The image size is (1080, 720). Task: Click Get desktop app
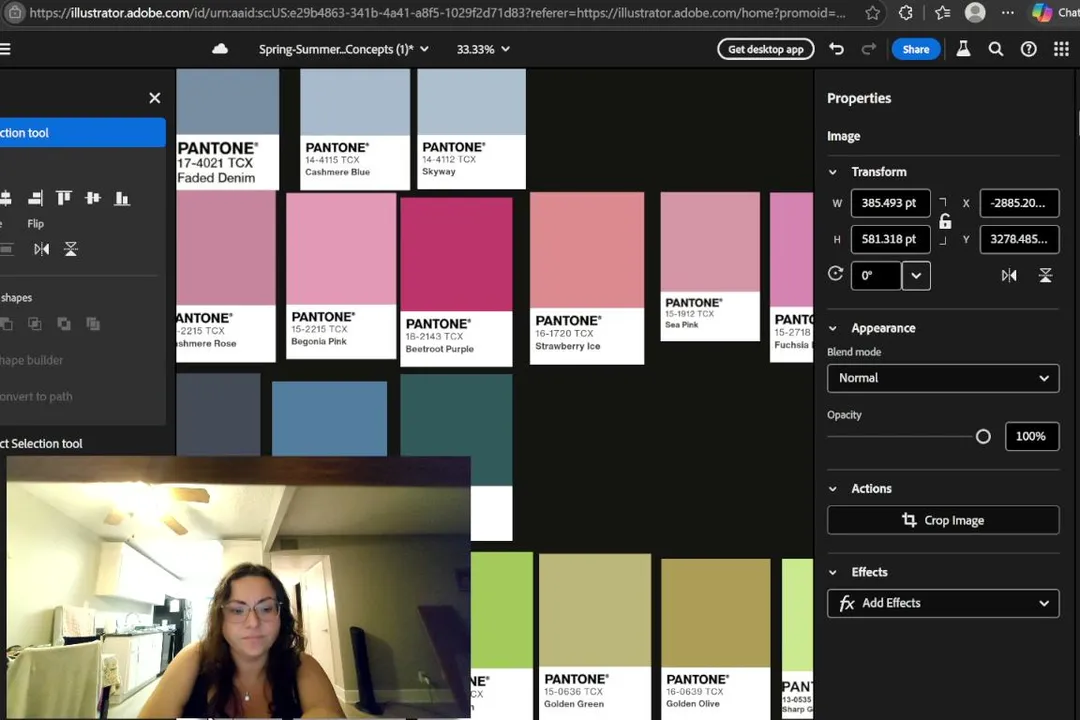point(766,49)
